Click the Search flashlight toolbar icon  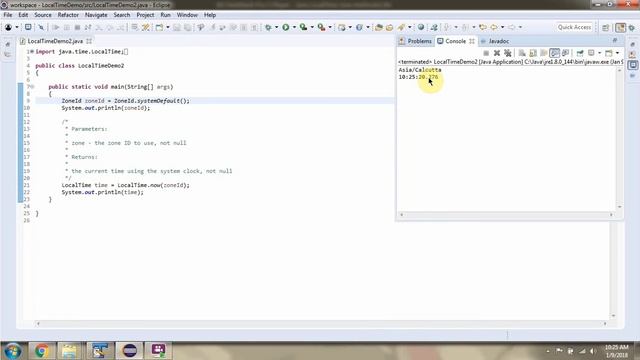[401, 27]
